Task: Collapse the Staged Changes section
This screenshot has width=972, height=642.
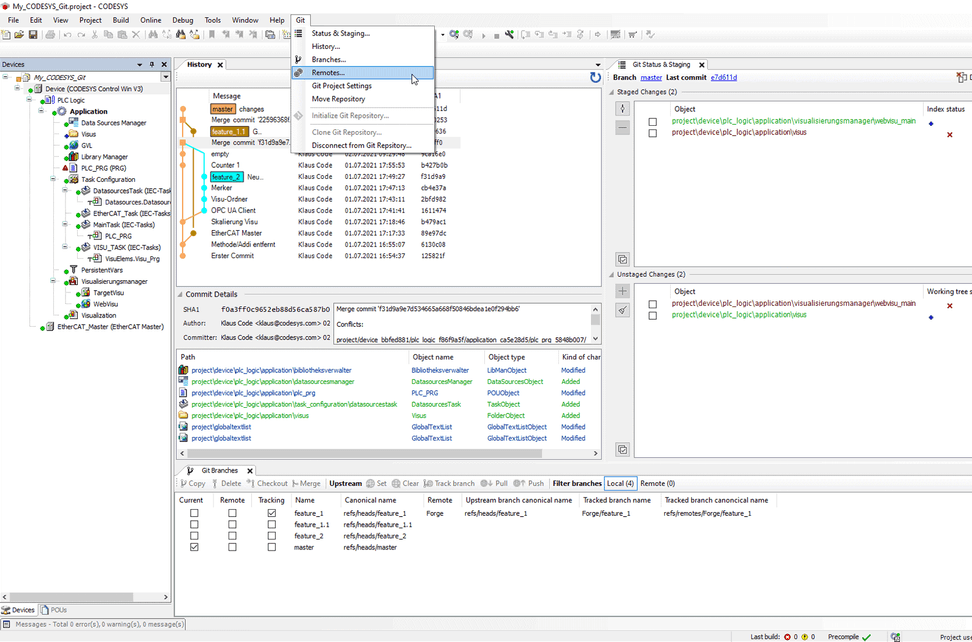Action: [x=612, y=92]
